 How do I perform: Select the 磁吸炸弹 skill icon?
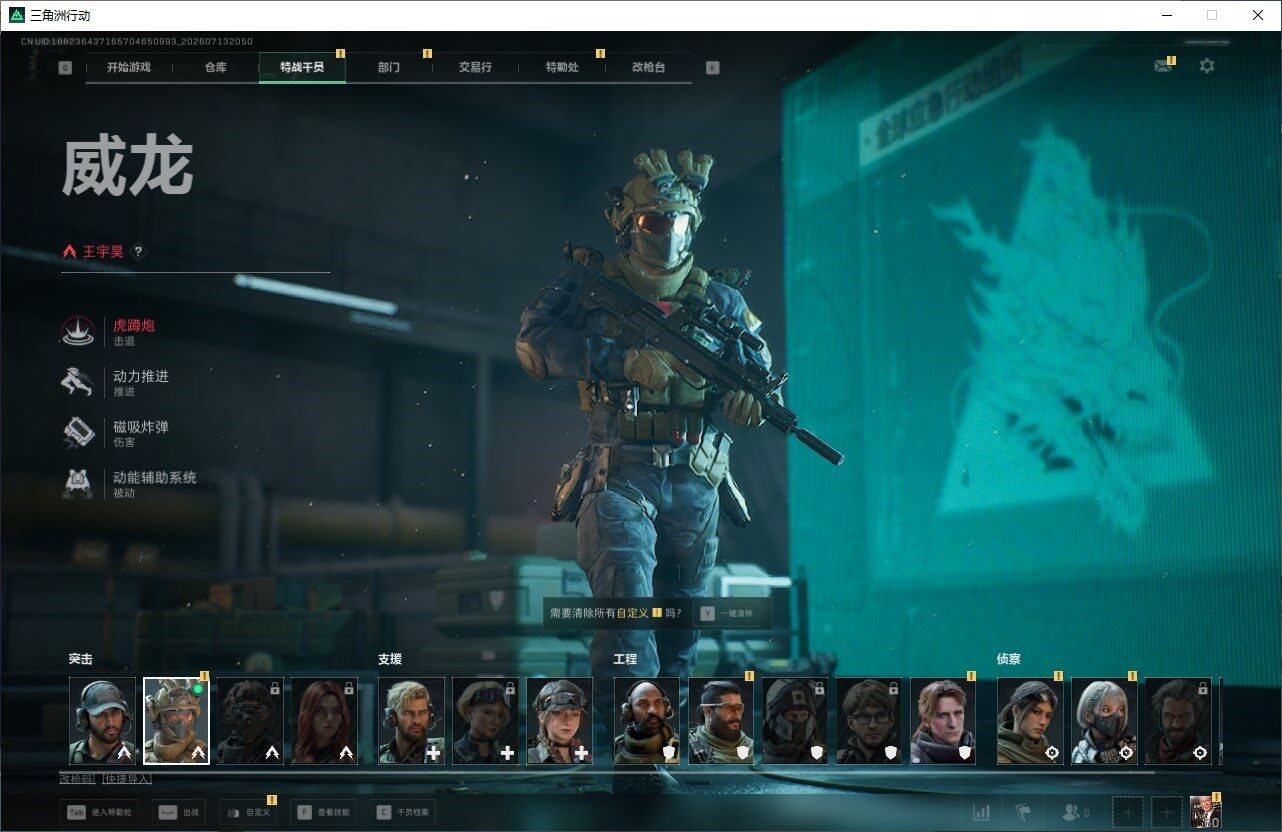78,433
